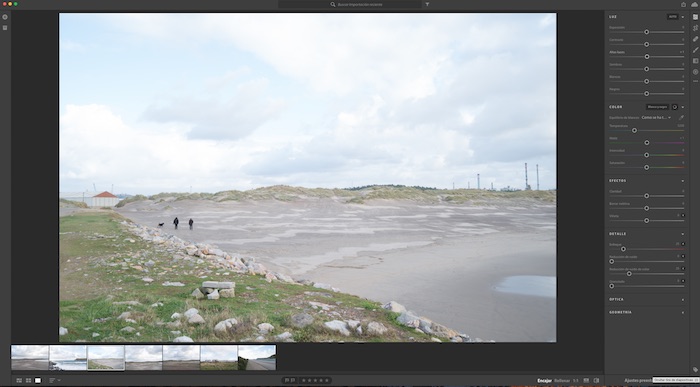Open keywords tag icon at bottom right
Viewport: 700px width, 387px height.
(x=695, y=370)
